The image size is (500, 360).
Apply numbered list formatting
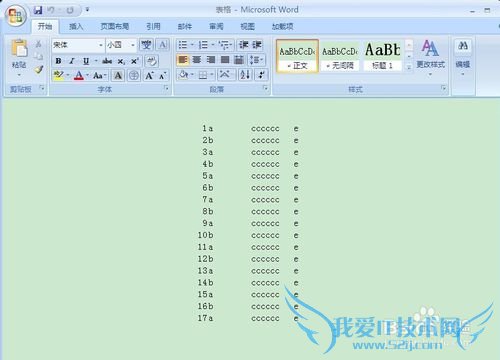click(x=203, y=45)
